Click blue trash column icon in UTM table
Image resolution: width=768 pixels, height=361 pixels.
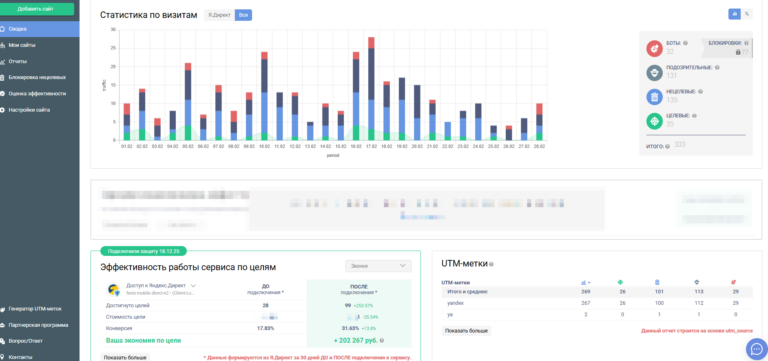coord(657,283)
